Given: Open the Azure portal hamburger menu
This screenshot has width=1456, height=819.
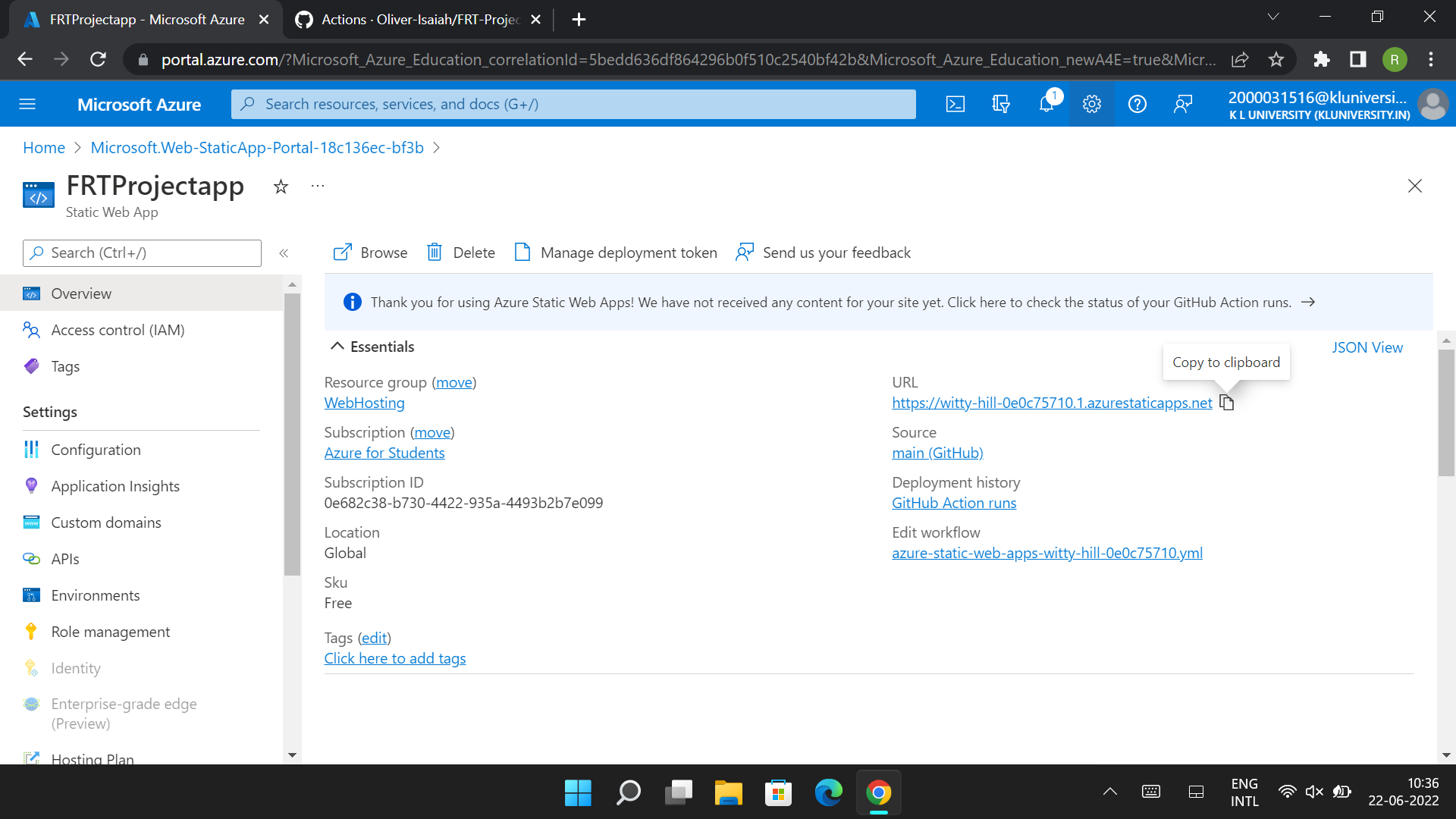Looking at the screenshot, I should (x=27, y=105).
